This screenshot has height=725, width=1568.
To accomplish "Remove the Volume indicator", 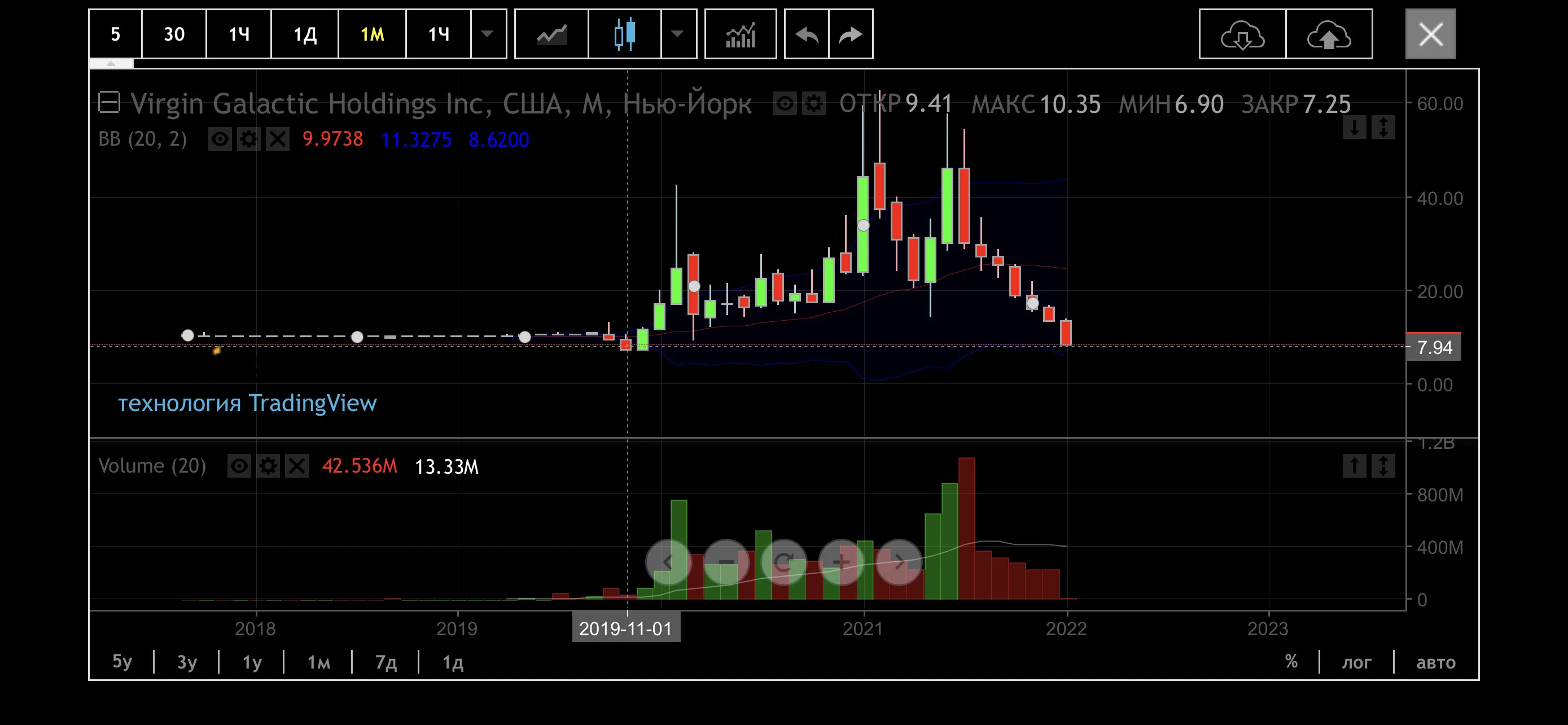I will coord(297,466).
